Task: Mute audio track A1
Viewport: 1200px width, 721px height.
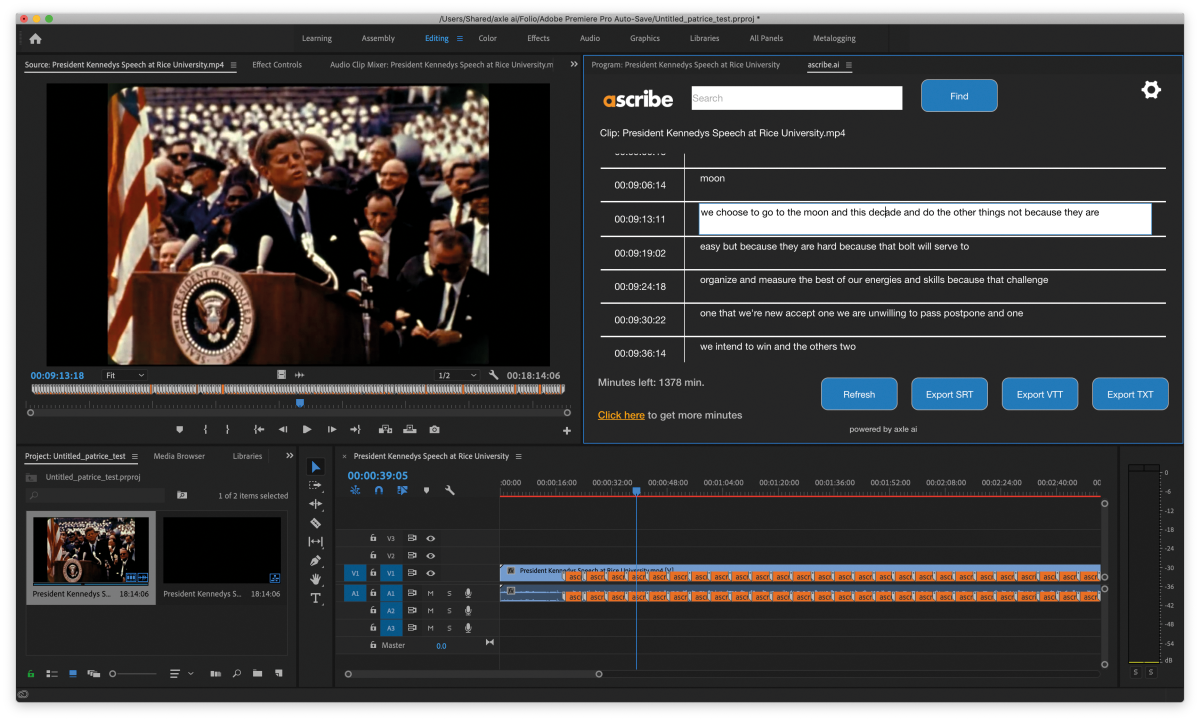Action: [x=431, y=594]
